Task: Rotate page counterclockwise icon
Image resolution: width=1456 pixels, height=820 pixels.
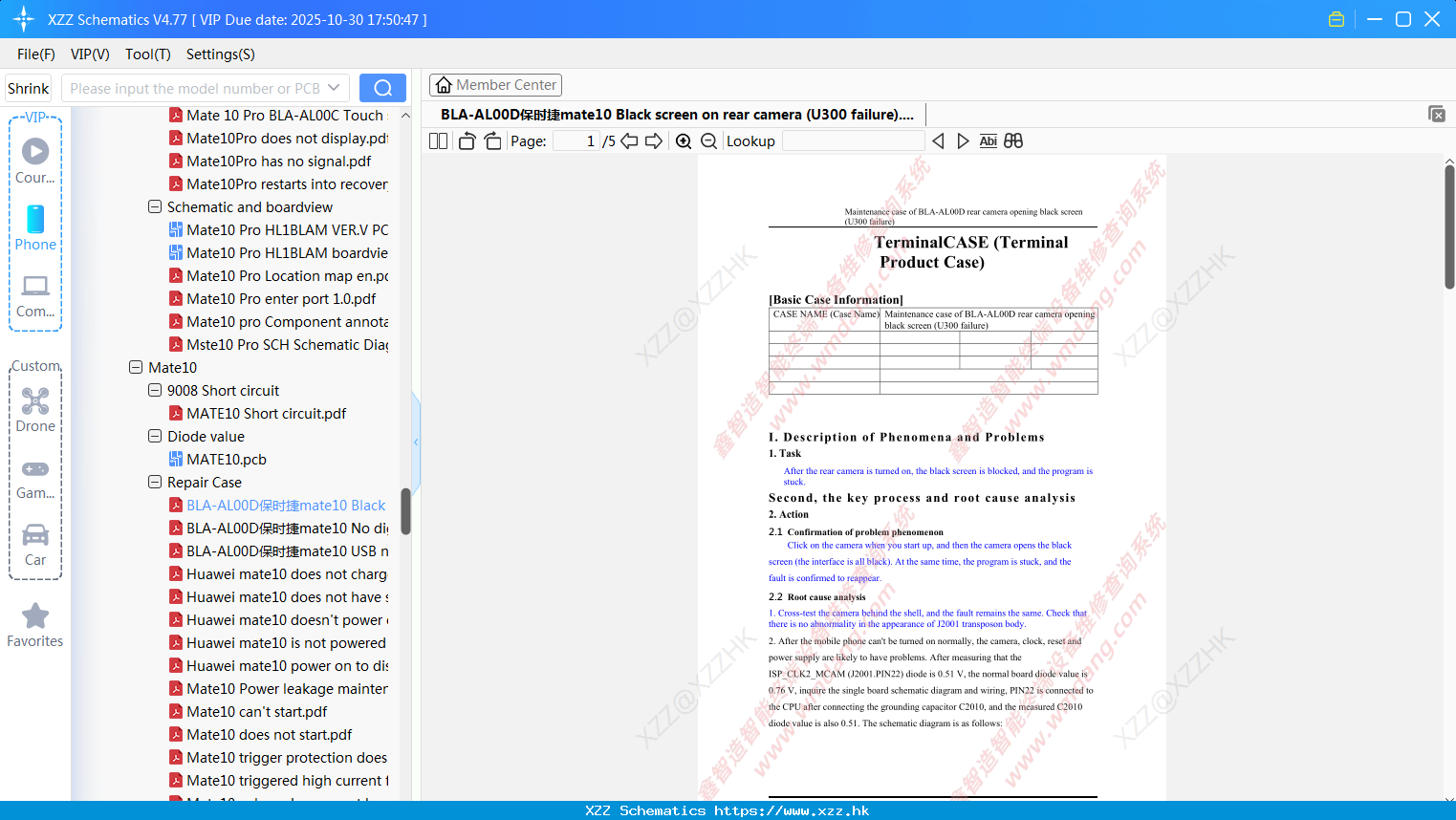Action: (467, 140)
